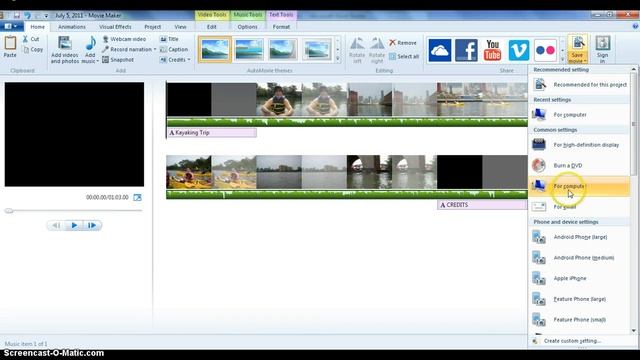This screenshot has height=360, width=640.
Task: Choose highlighted For computer common setting
Action: 579,186
